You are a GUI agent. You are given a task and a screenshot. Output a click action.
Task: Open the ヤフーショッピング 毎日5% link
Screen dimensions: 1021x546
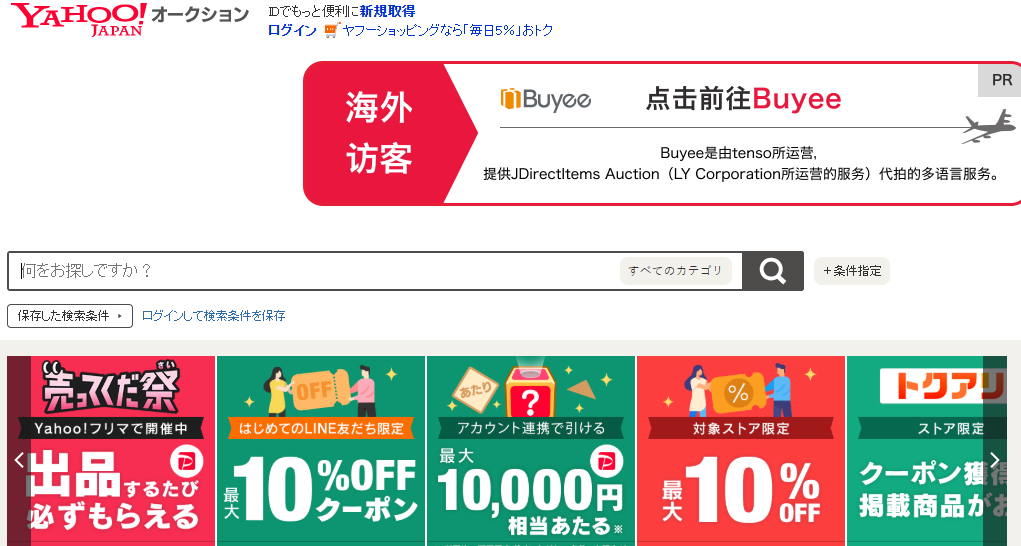(447, 30)
